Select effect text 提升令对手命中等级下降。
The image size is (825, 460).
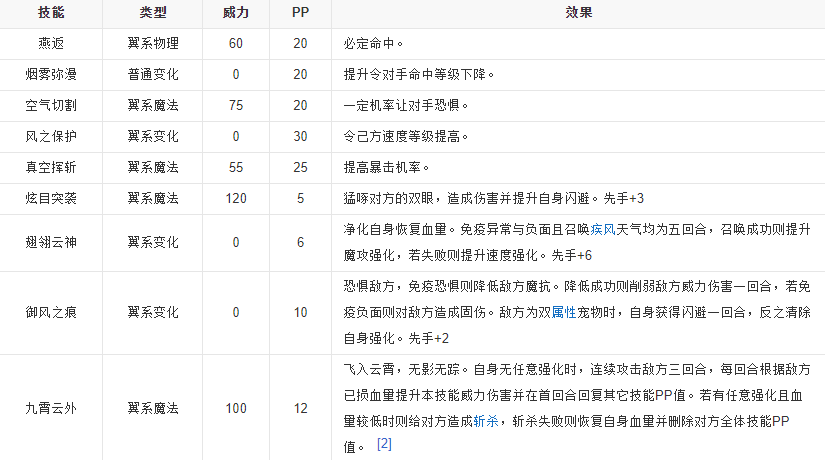pyautogui.click(x=419, y=74)
